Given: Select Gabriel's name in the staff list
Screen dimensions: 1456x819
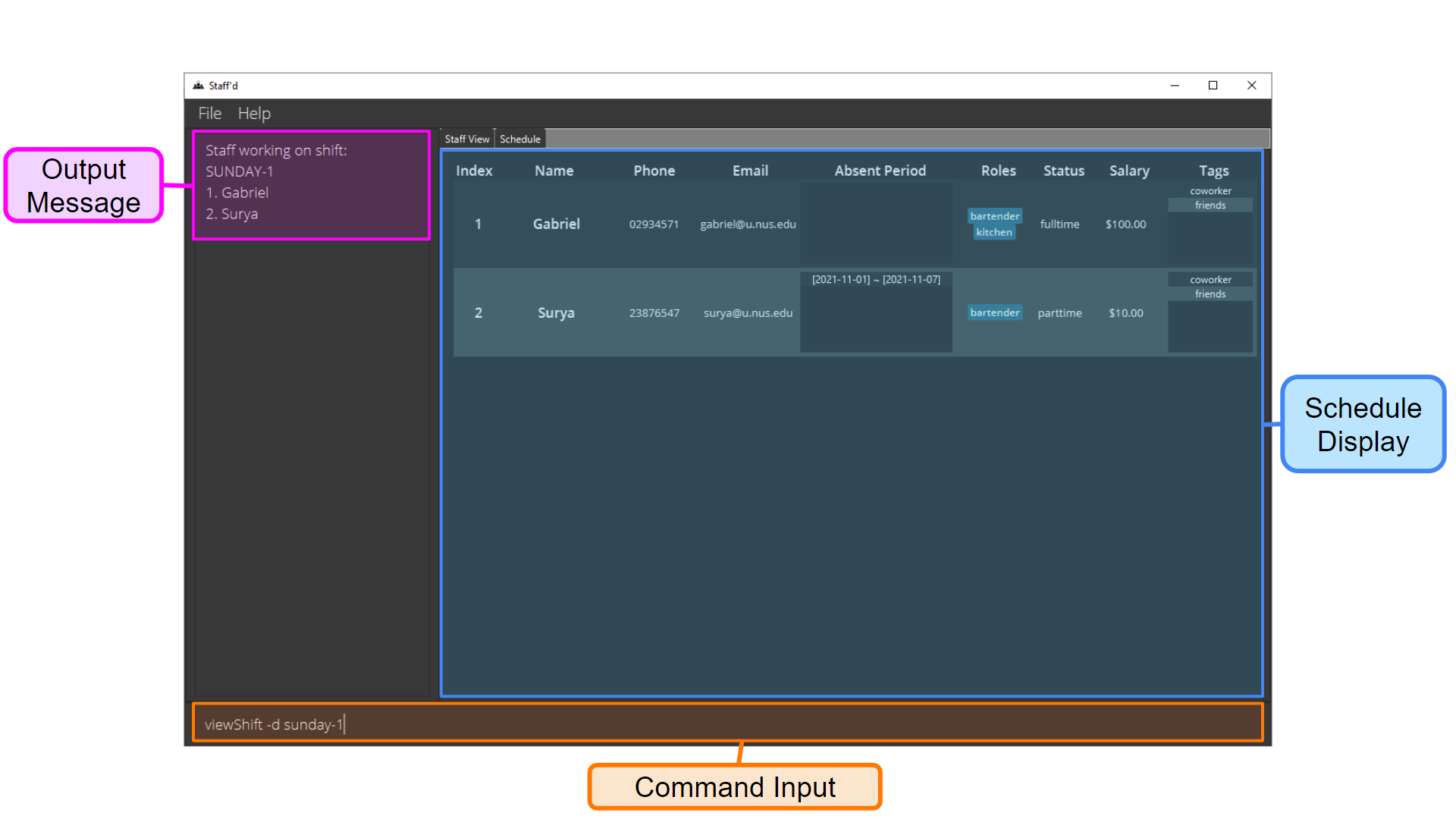Looking at the screenshot, I should pos(556,224).
